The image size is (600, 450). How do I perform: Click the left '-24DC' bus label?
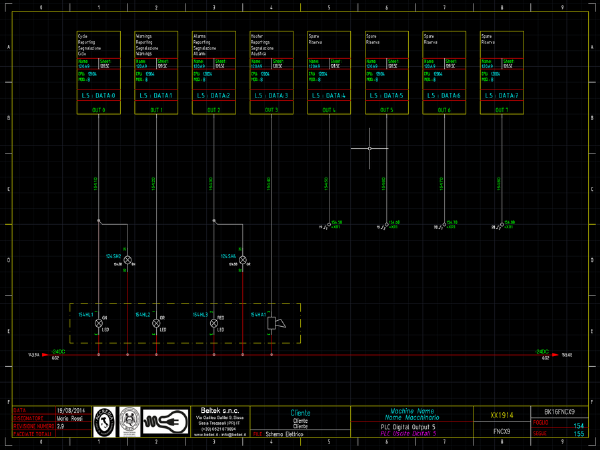(x=58, y=351)
